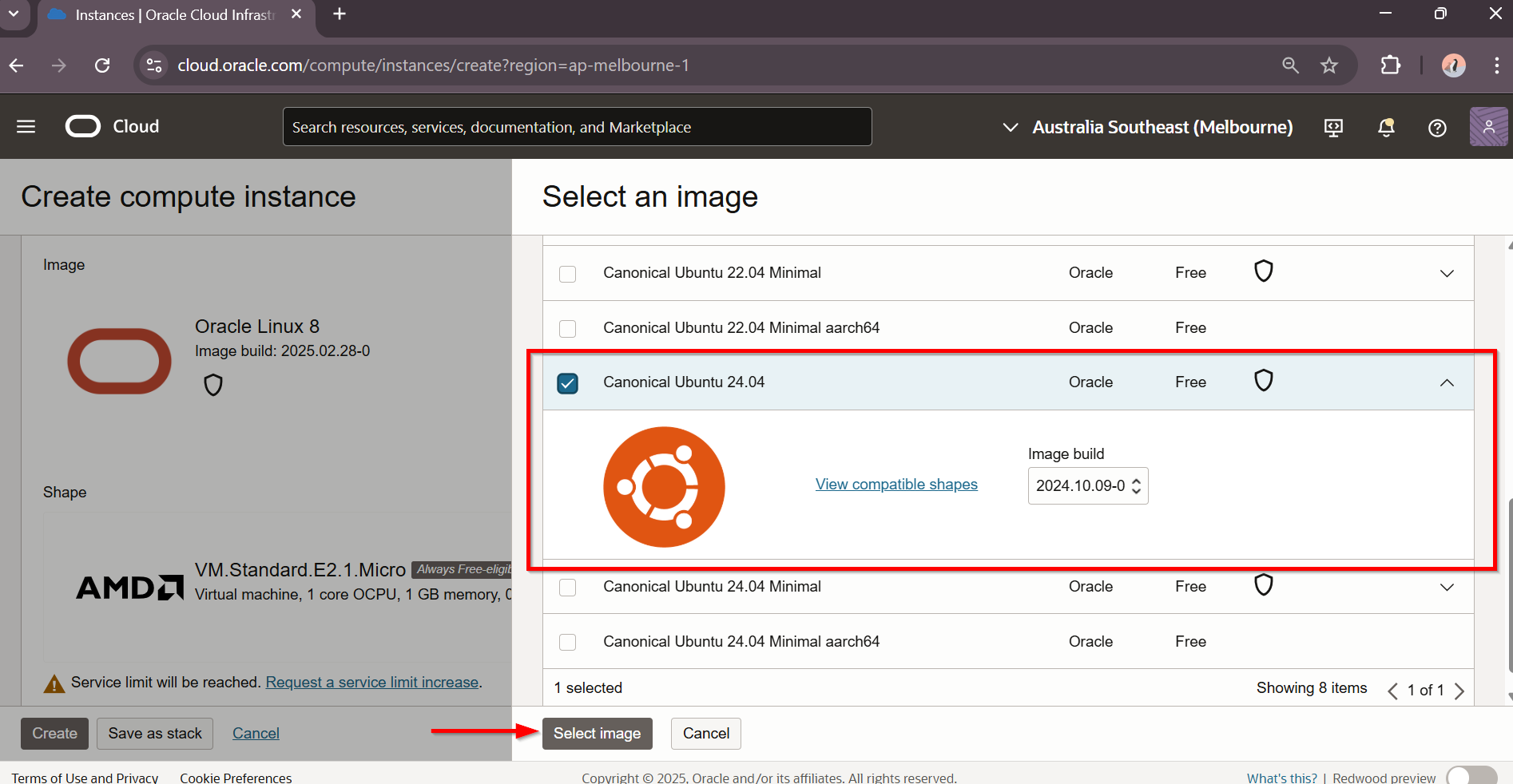1513x784 pixels.
Task: Open the Australia Southeast region selector
Action: pos(1147,128)
